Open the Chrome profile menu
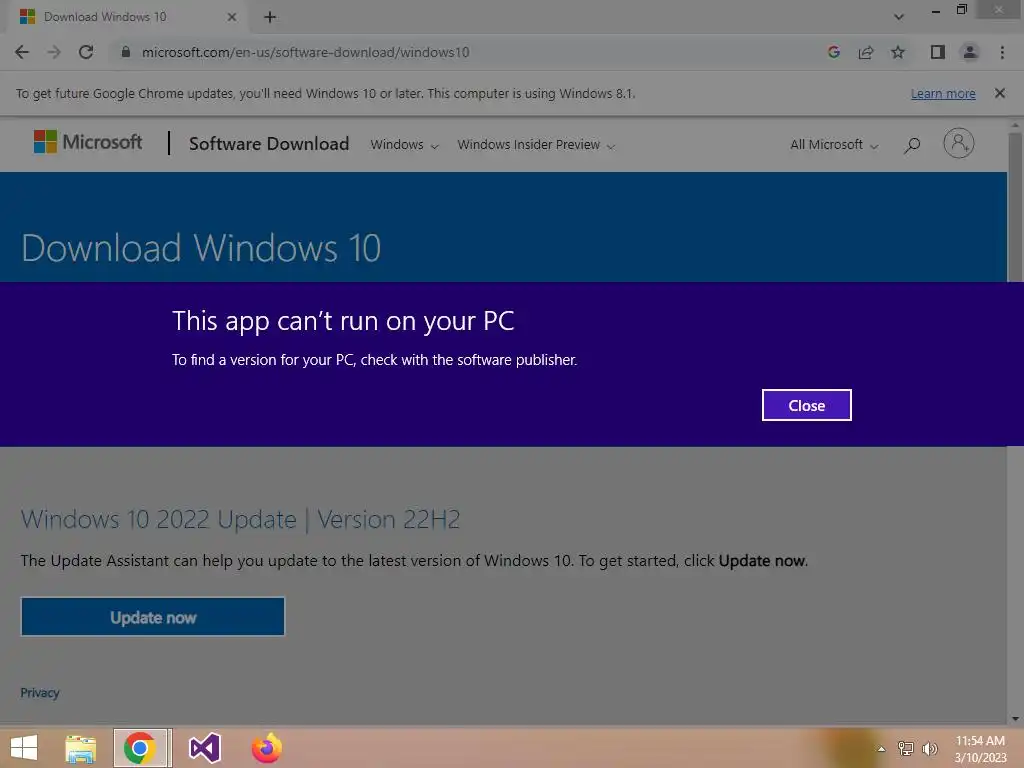Viewport: 1024px width, 768px height. coord(970,52)
